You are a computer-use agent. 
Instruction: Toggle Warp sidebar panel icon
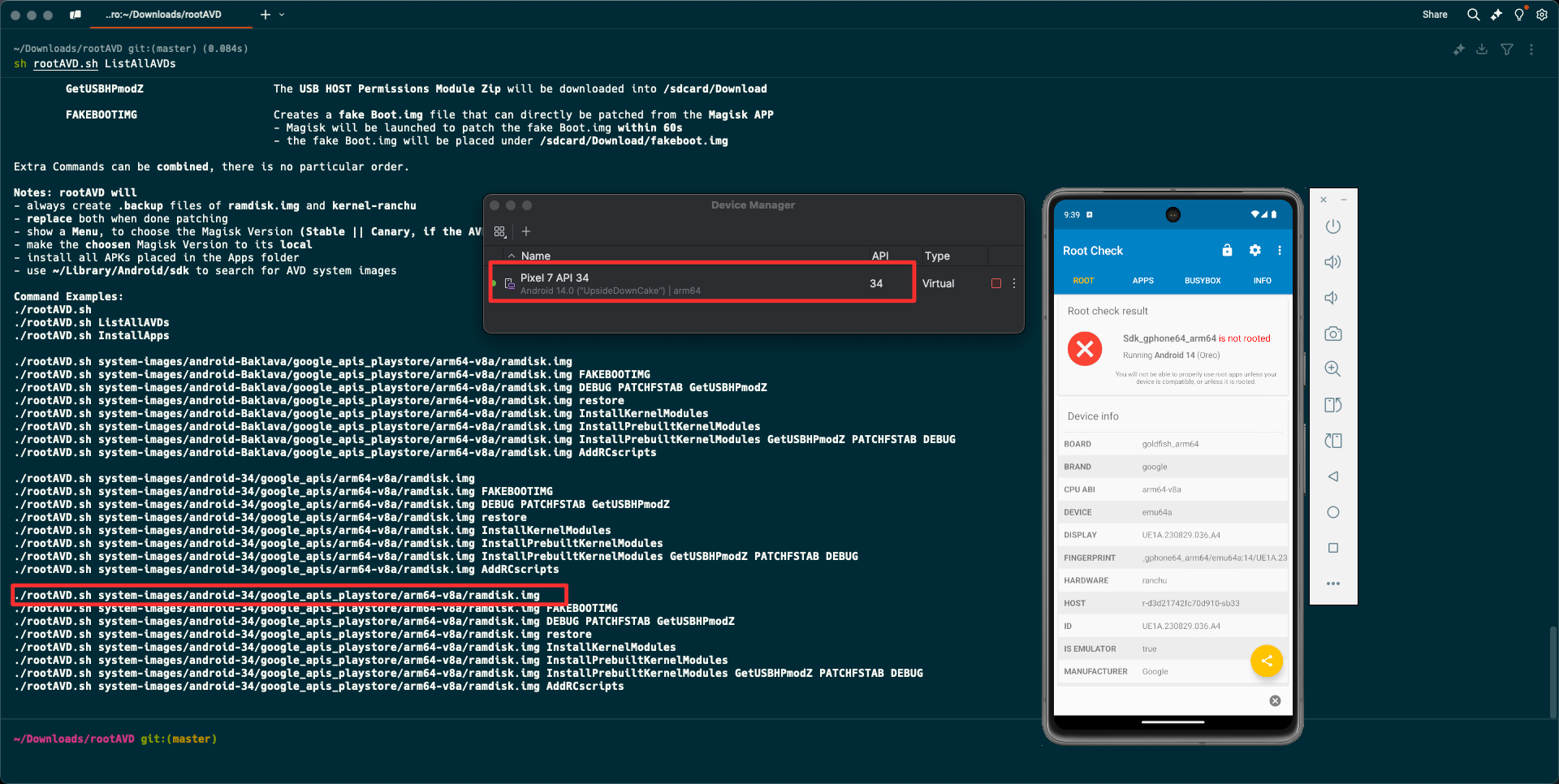[x=76, y=15]
